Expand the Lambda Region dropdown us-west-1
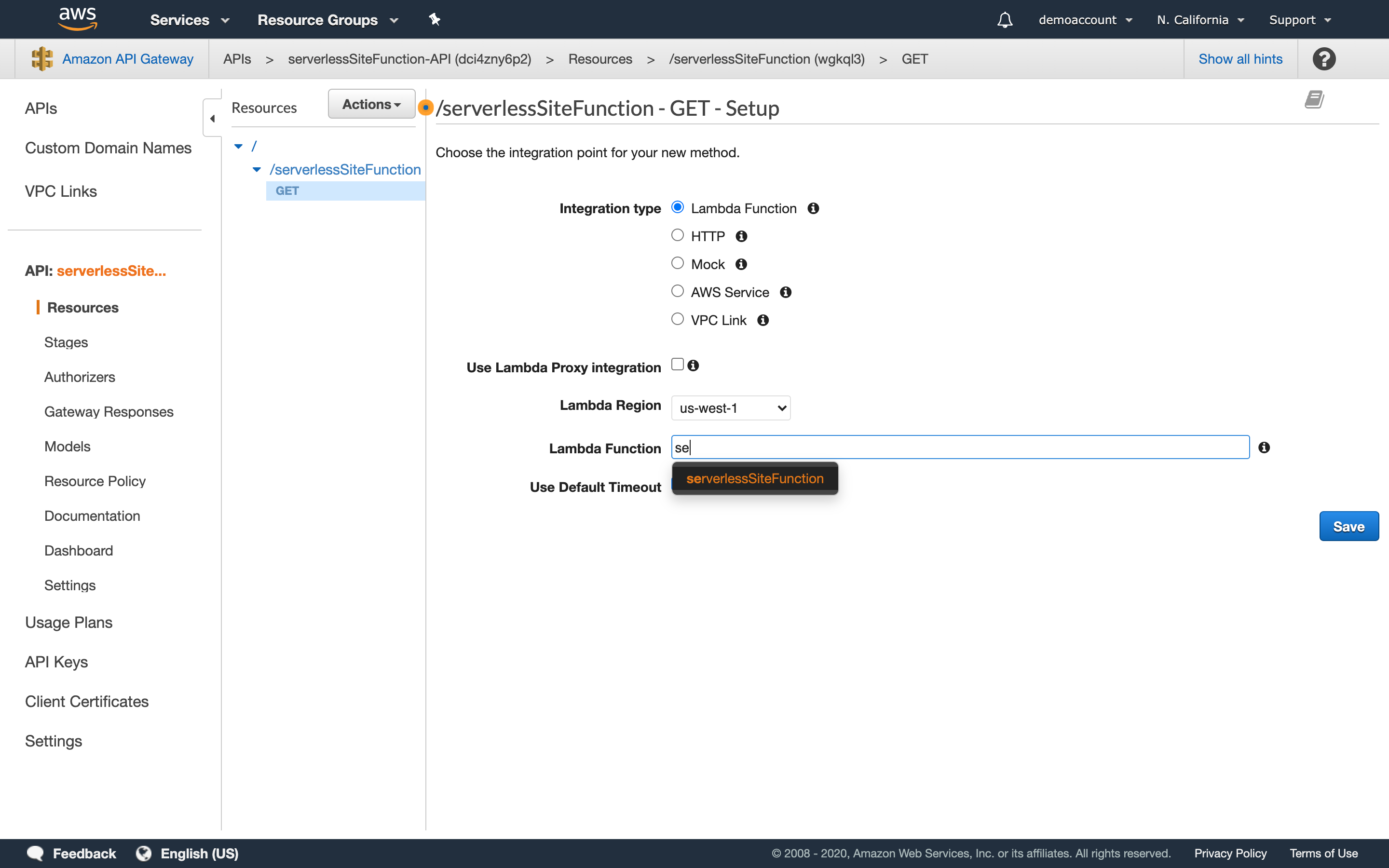 coord(730,407)
